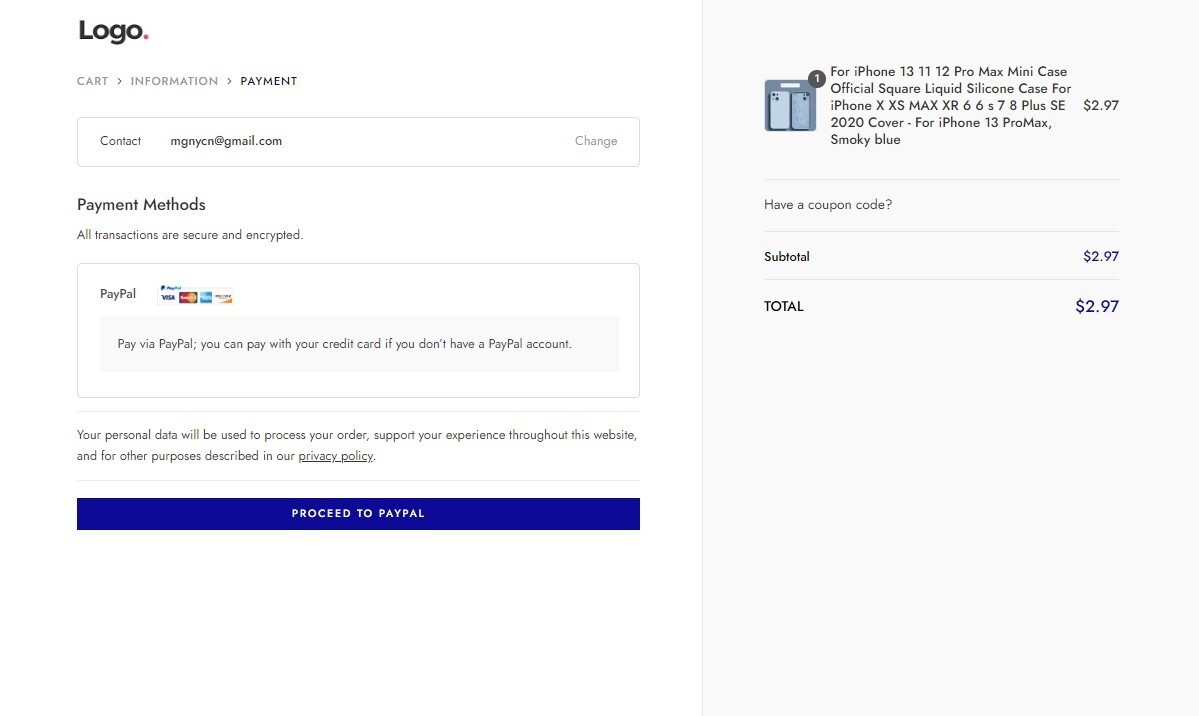Image resolution: width=1199 pixels, height=716 pixels.
Task: Open the privacy policy link
Action: (x=336, y=456)
